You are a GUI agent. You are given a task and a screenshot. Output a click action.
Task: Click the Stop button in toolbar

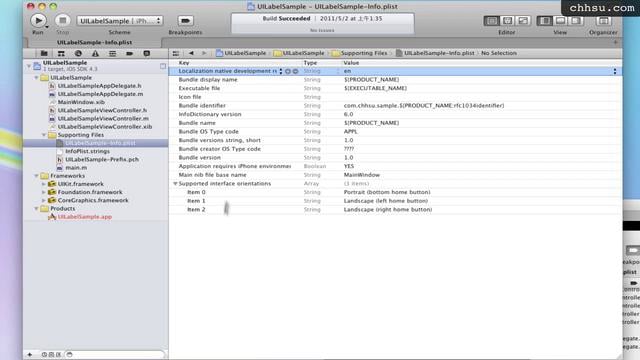tap(62, 20)
